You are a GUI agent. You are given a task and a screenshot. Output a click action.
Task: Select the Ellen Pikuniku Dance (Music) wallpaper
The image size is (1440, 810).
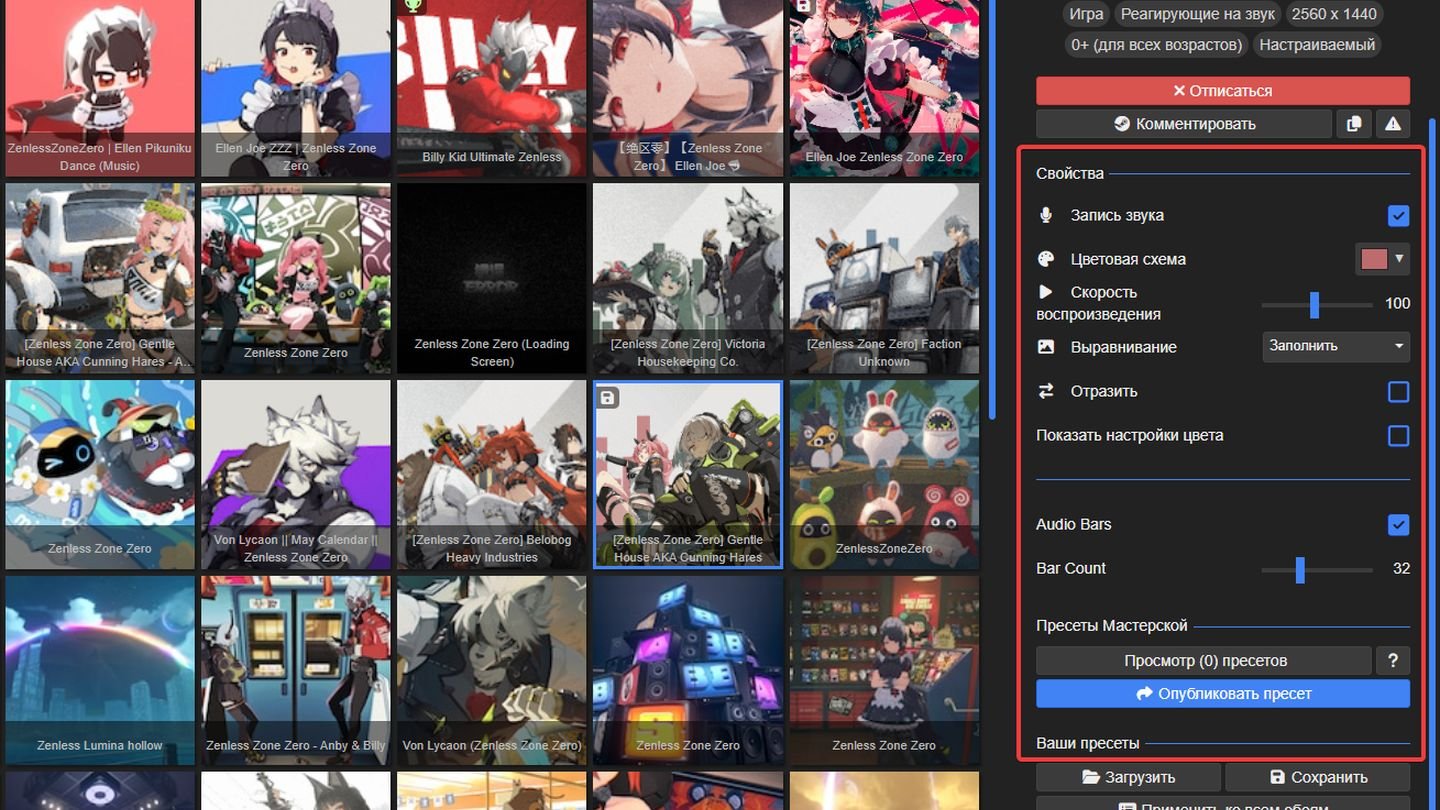coord(99,88)
